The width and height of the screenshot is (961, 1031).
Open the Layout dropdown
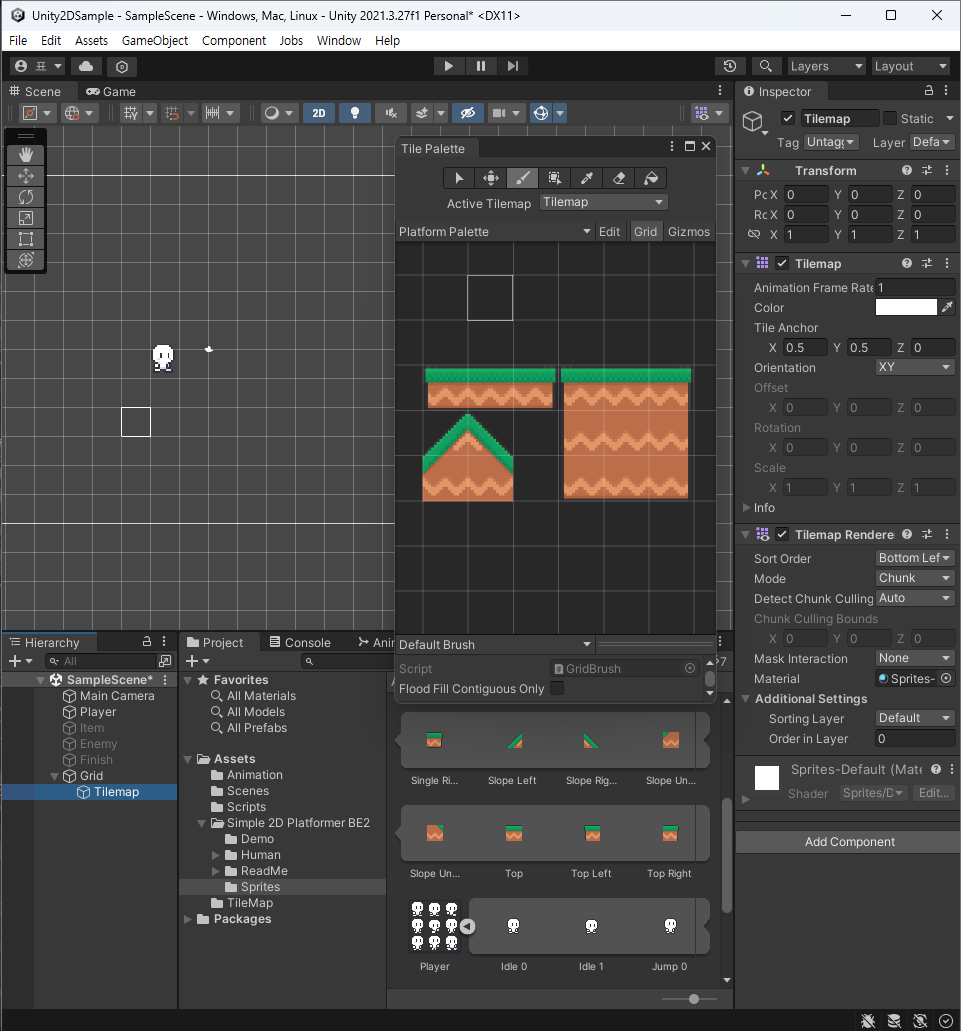click(x=910, y=66)
